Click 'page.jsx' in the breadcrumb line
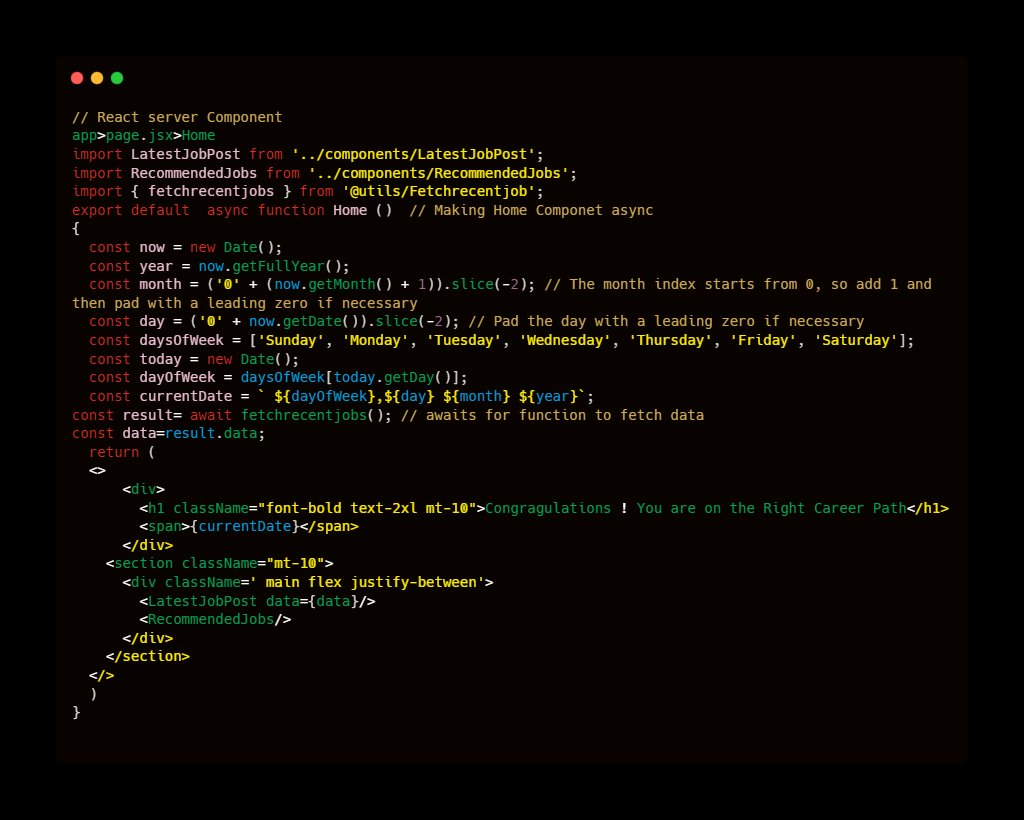The width and height of the screenshot is (1024, 820). pyautogui.click(x=139, y=136)
